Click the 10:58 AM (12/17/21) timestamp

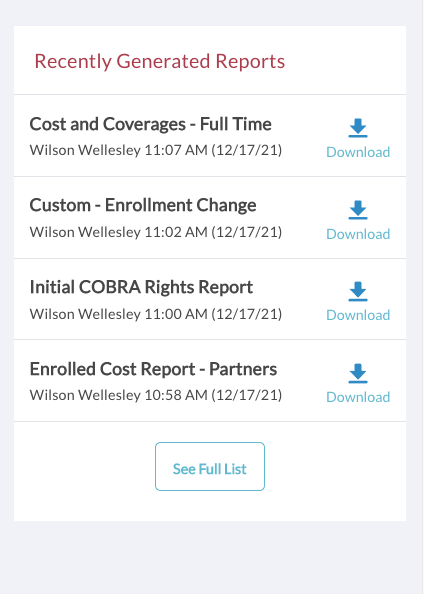213,395
